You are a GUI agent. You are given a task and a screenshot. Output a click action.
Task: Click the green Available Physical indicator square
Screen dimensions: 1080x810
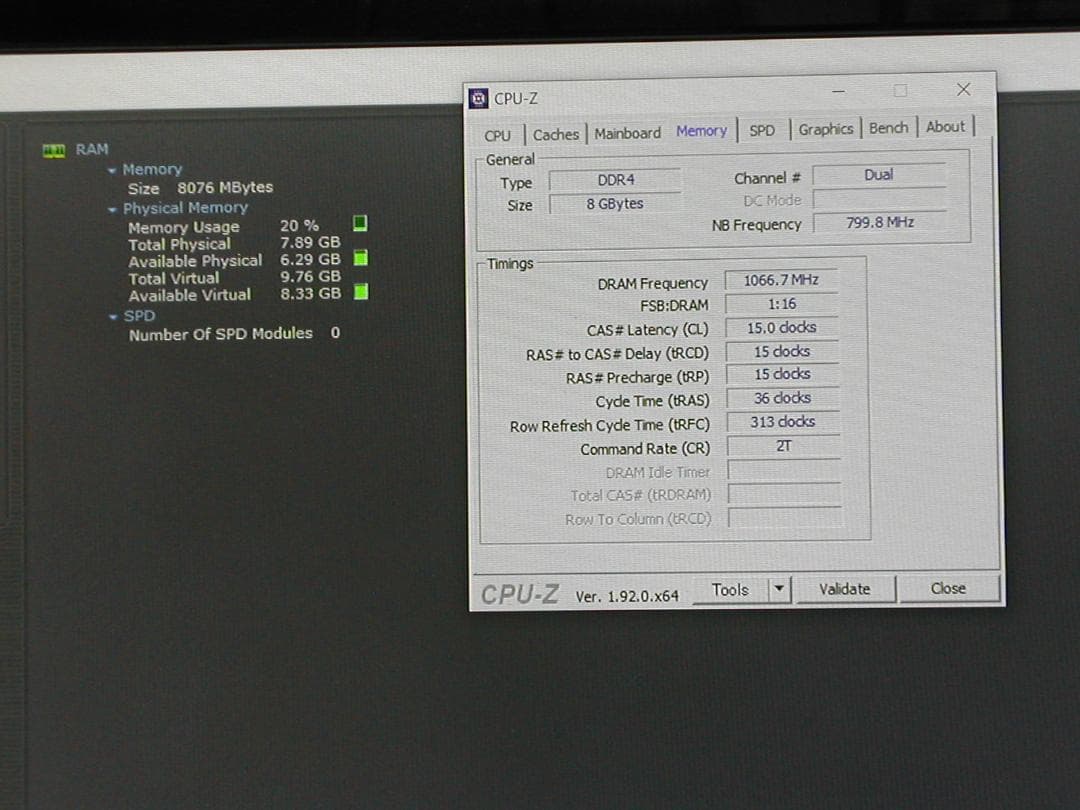click(361, 258)
